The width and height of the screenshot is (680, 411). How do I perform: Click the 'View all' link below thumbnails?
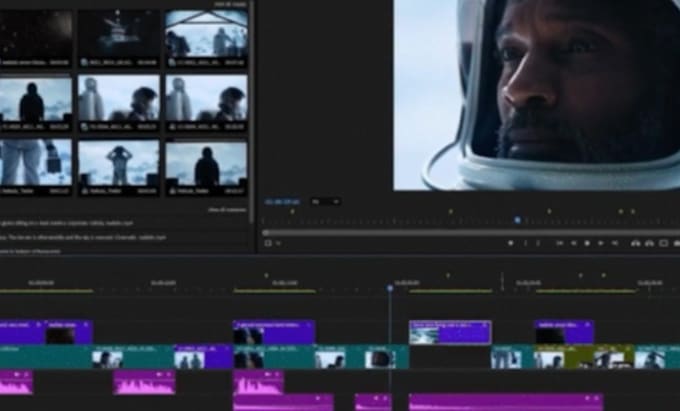(x=227, y=210)
